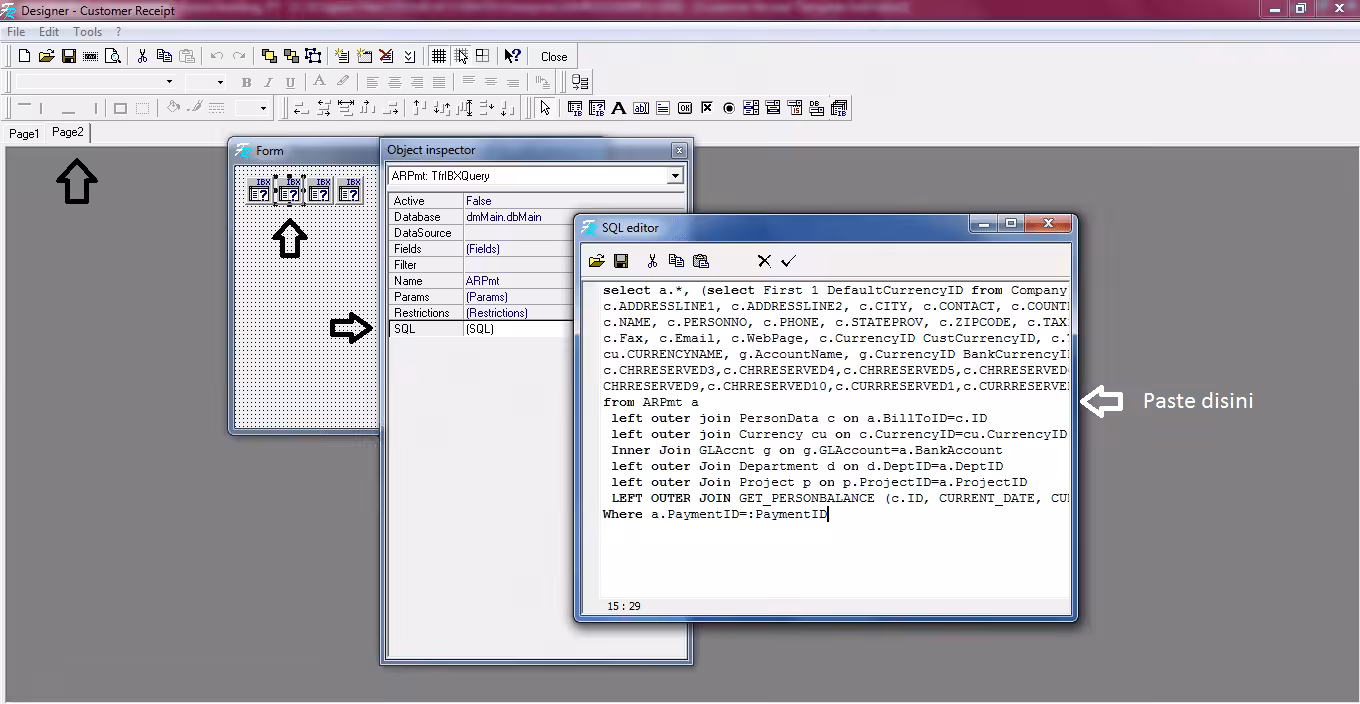Image resolution: width=1360 pixels, height=704 pixels.
Task: Select third IBX query component on Form
Action: (x=319, y=190)
